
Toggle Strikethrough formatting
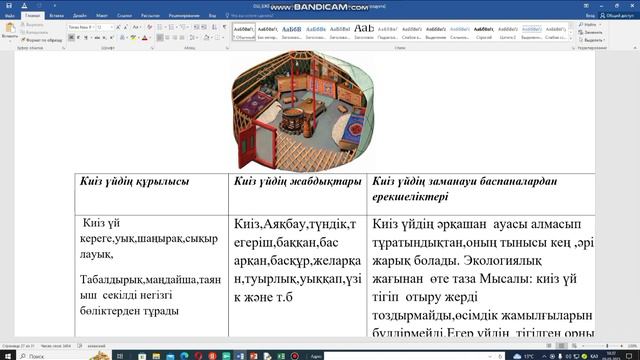(x=97, y=38)
